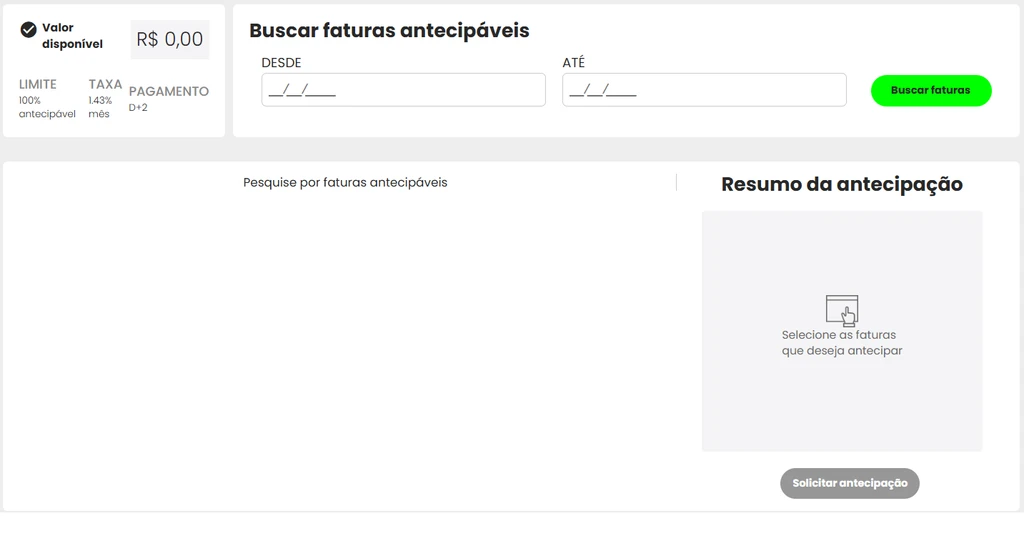
Task: Click the LIMITE heading
Action: (x=38, y=84)
